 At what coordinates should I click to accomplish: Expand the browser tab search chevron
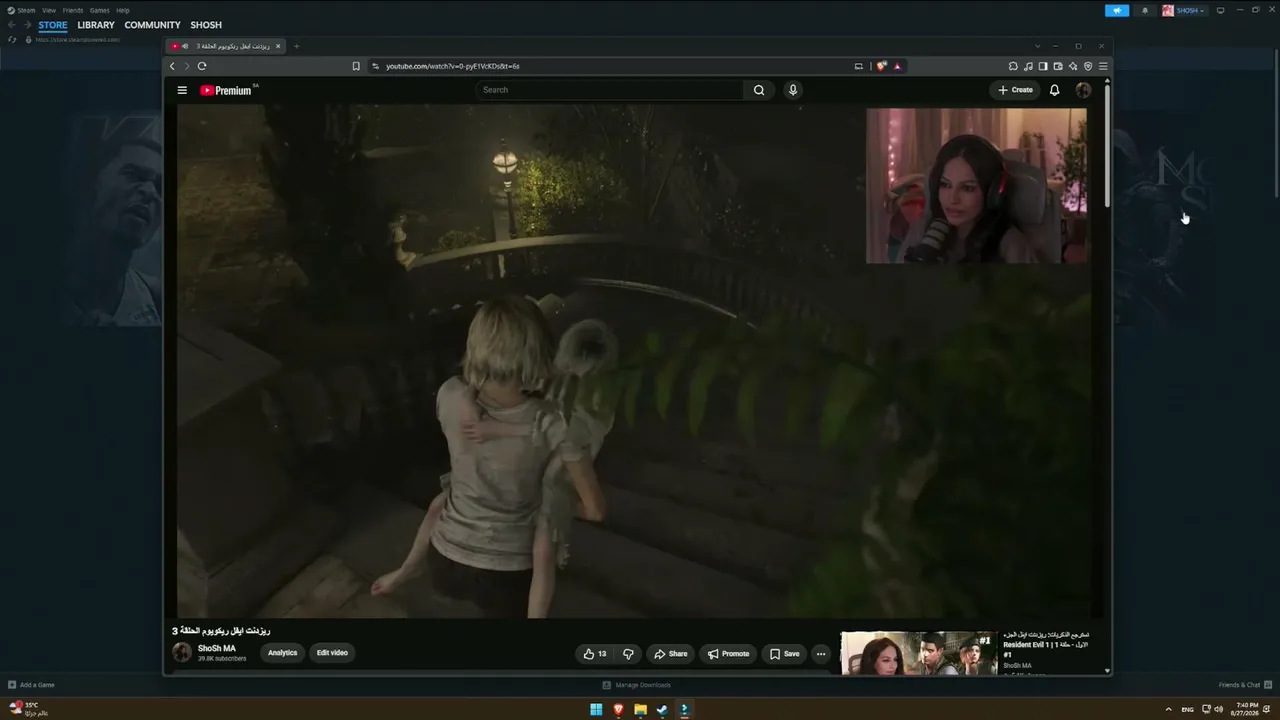[x=1037, y=46]
